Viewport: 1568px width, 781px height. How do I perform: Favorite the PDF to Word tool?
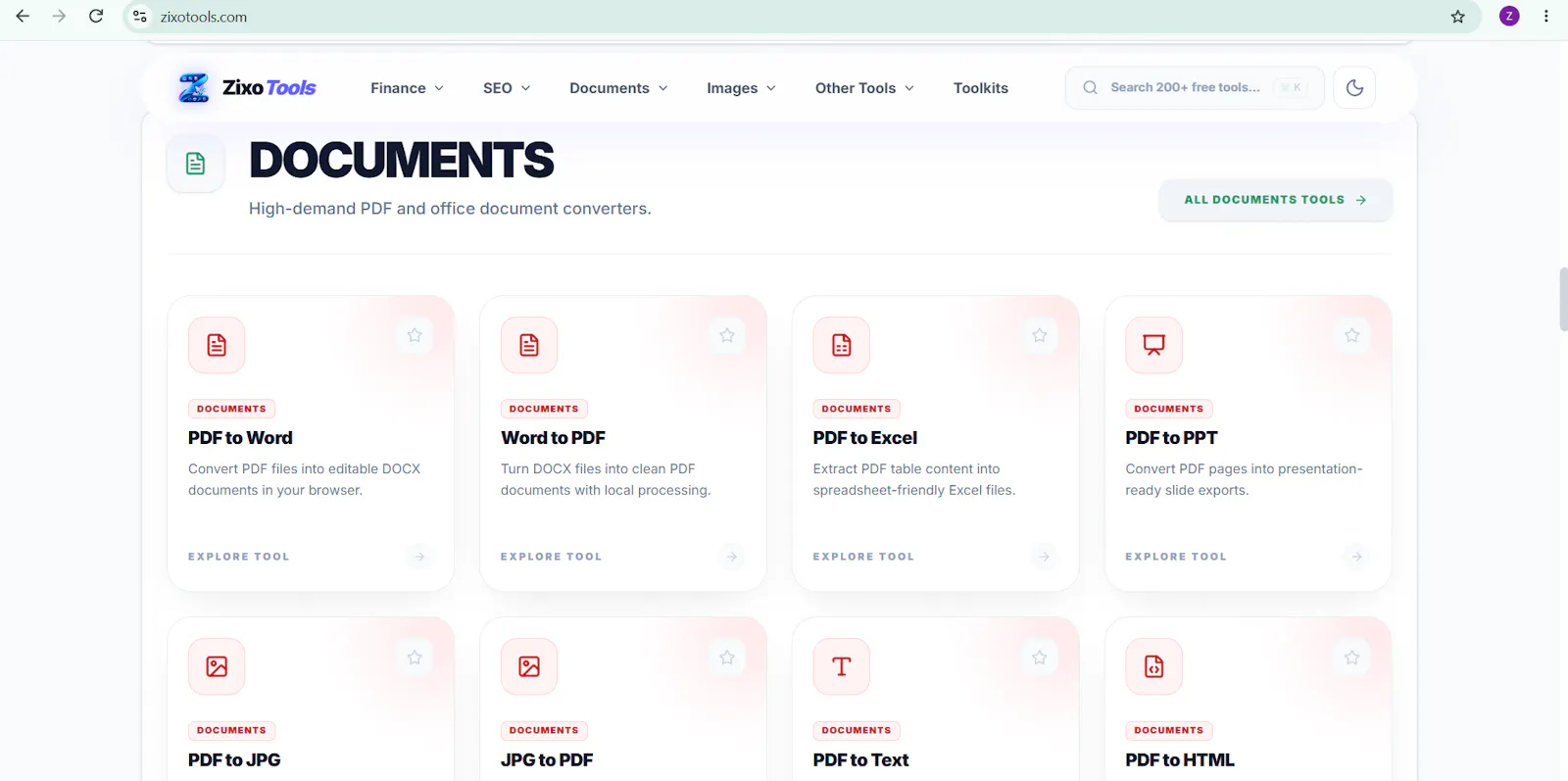click(415, 335)
